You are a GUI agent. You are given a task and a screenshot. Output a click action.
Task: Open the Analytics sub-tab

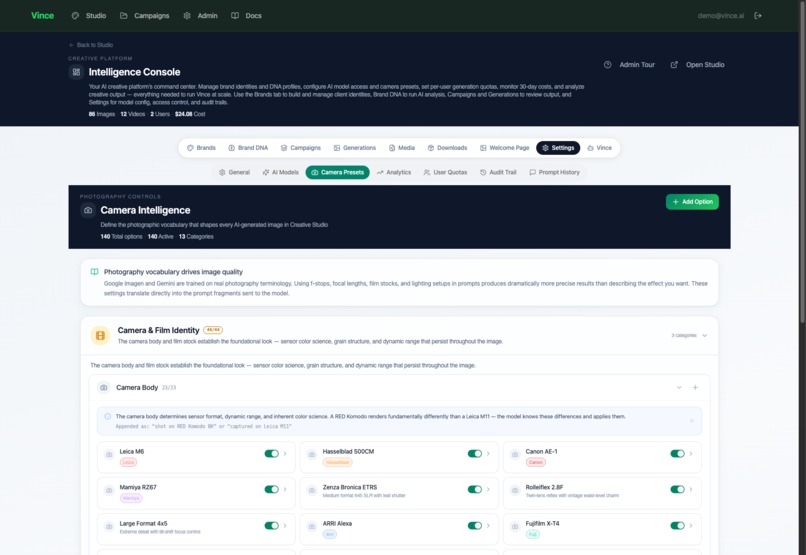coord(394,172)
